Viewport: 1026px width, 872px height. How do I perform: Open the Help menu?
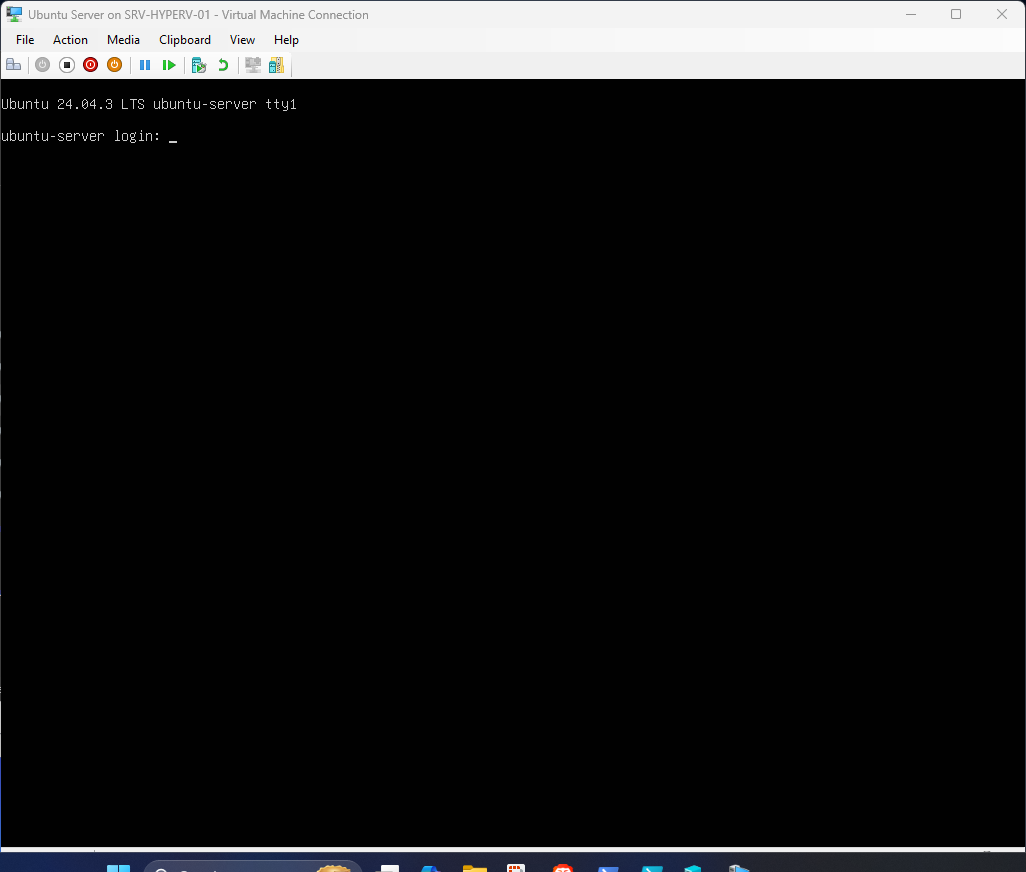click(x=286, y=40)
